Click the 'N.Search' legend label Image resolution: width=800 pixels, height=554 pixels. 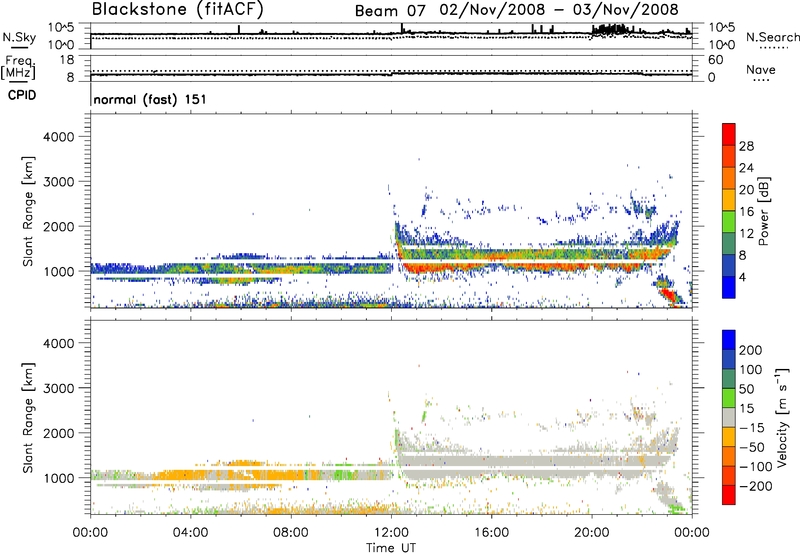click(772, 37)
